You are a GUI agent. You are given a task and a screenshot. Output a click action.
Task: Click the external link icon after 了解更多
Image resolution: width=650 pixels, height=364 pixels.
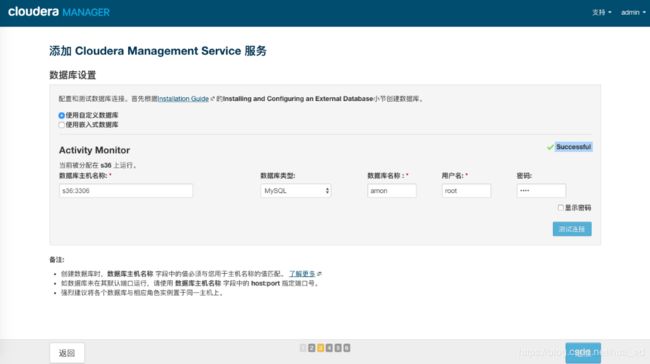[x=319, y=274]
